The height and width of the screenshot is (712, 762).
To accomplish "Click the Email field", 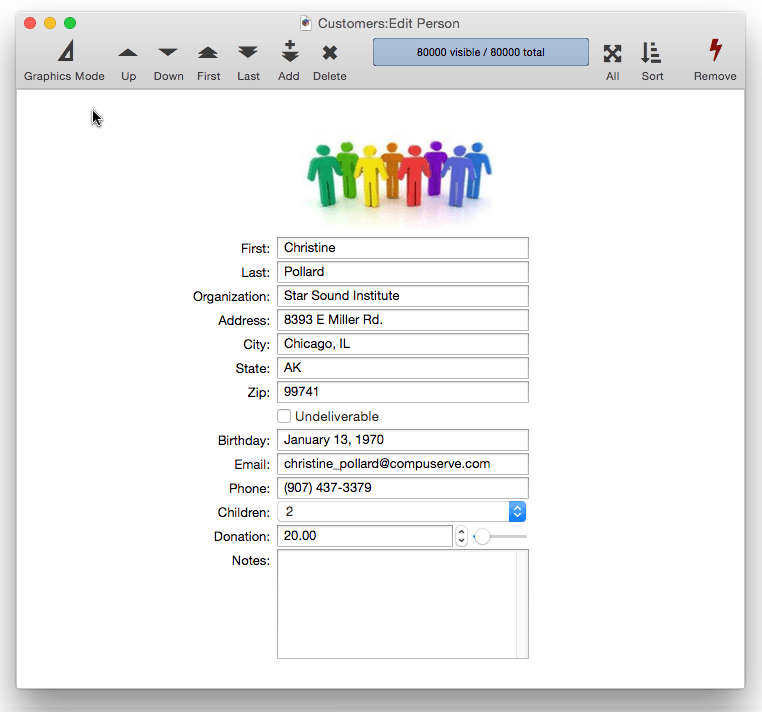I will tap(403, 464).
